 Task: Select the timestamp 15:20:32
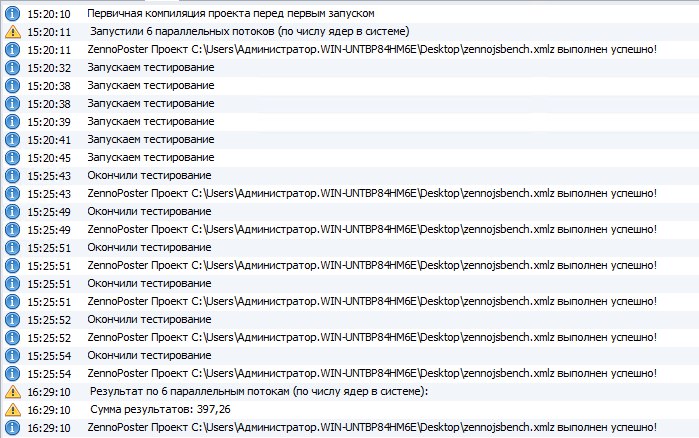(x=49, y=68)
